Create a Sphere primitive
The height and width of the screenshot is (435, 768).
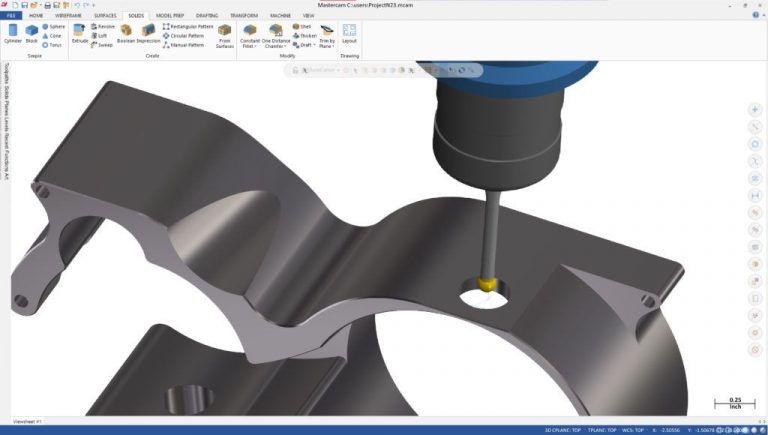pos(53,26)
